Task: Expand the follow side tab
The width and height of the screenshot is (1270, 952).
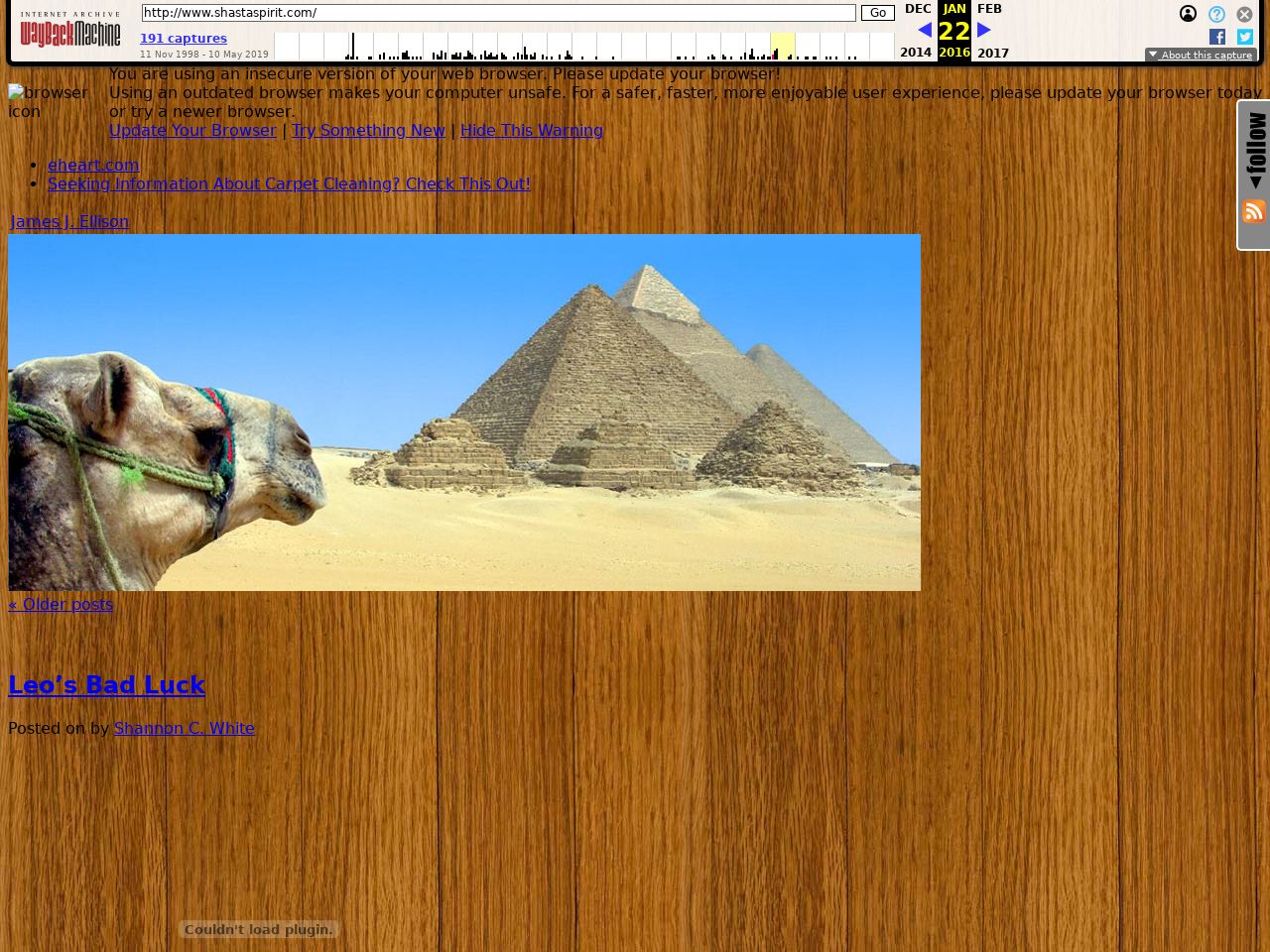Action: coord(1256,152)
